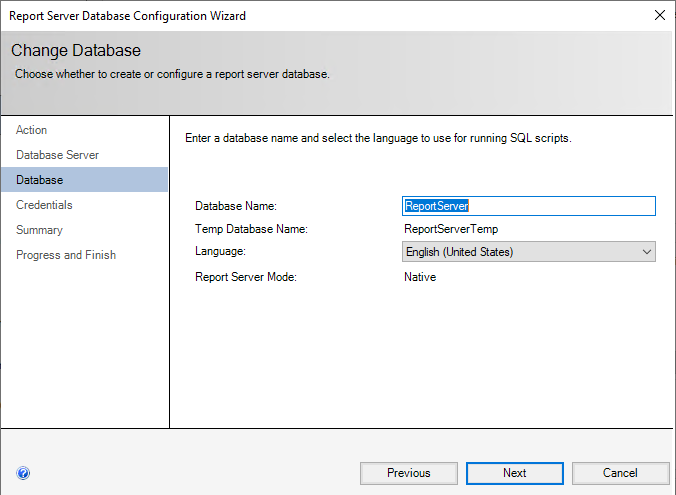Click the Native report server mode value
This screenshot has height=495, width=676.
coord(420,277)
